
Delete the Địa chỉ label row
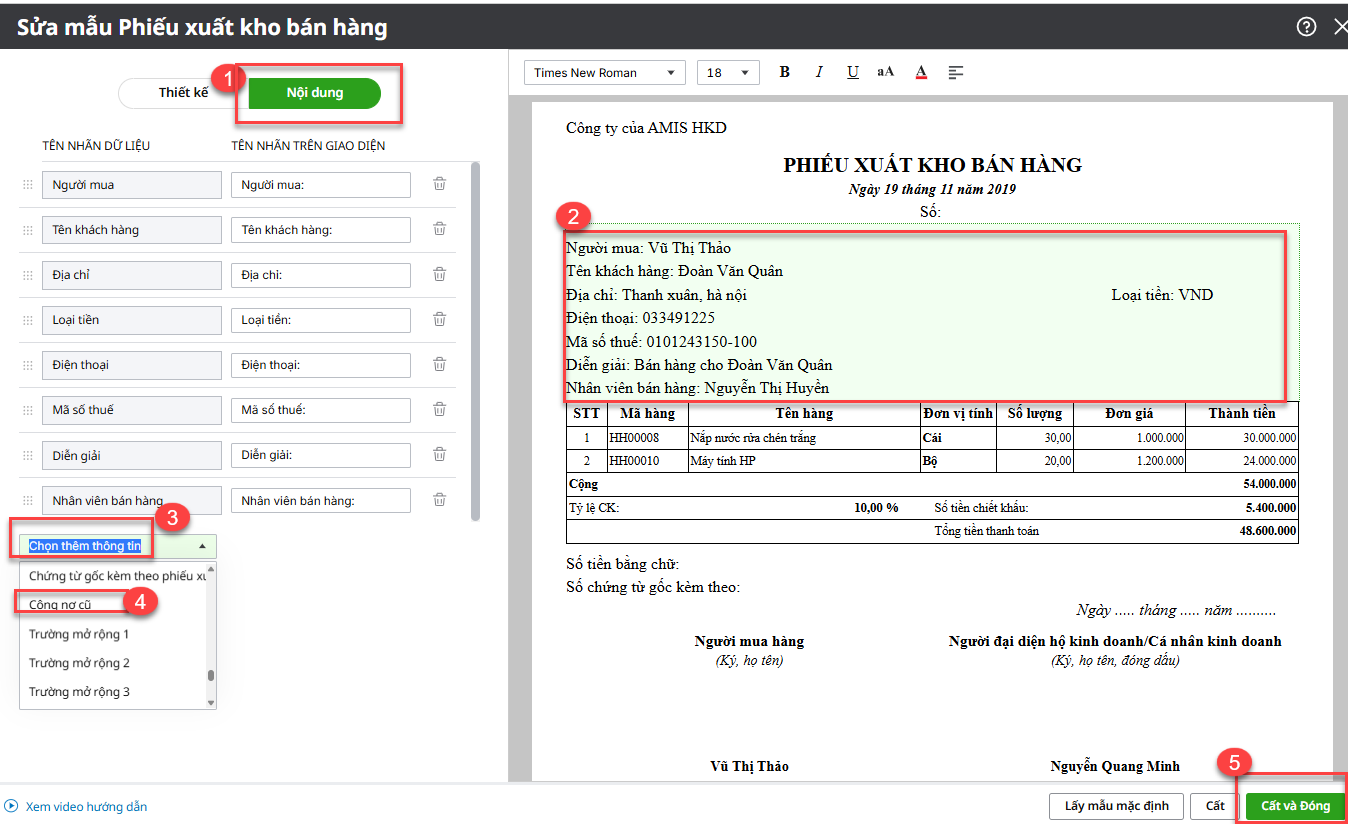tap(439, 274)
